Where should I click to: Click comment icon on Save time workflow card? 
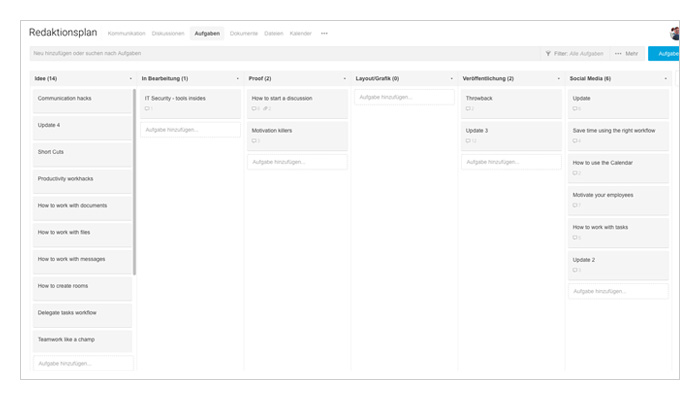575,141
